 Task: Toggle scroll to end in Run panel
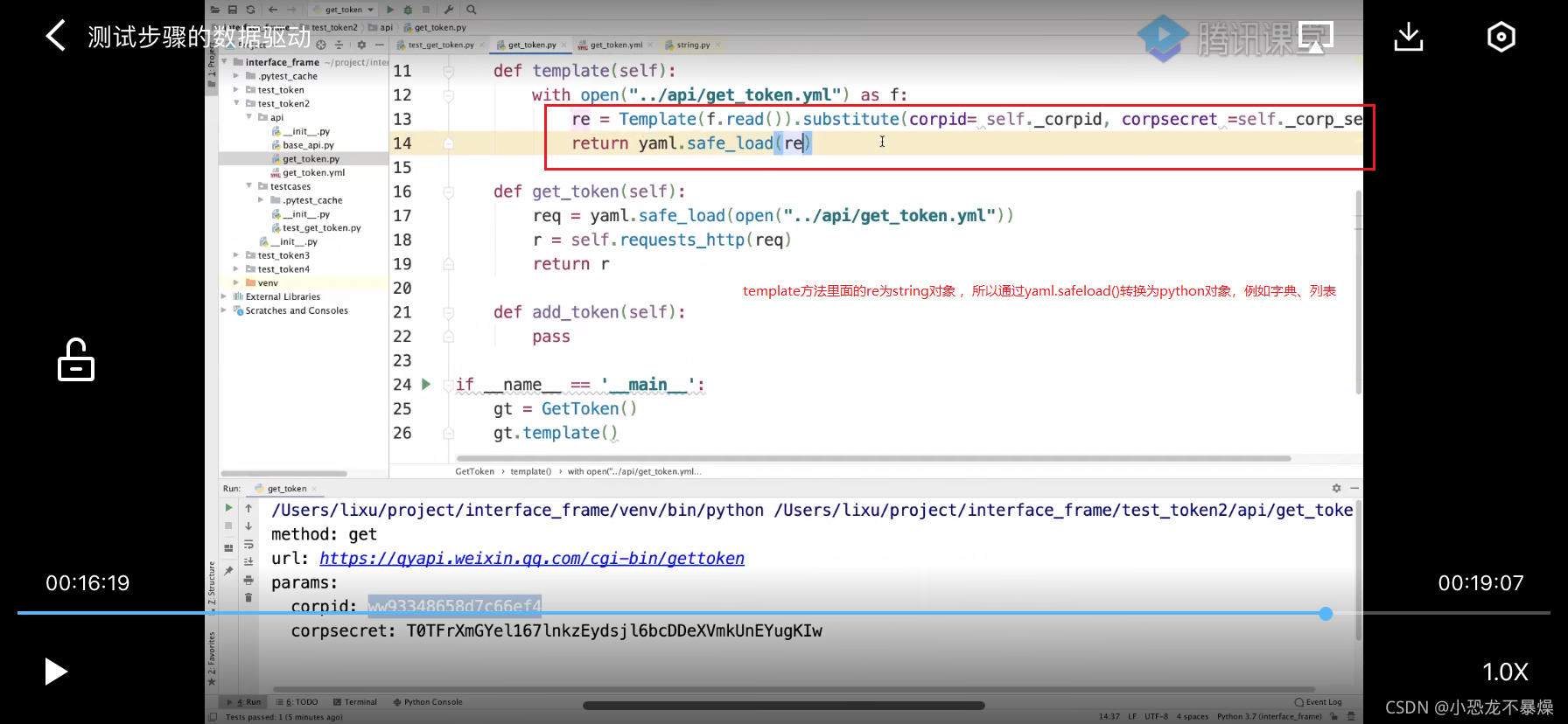coord(248,561)
